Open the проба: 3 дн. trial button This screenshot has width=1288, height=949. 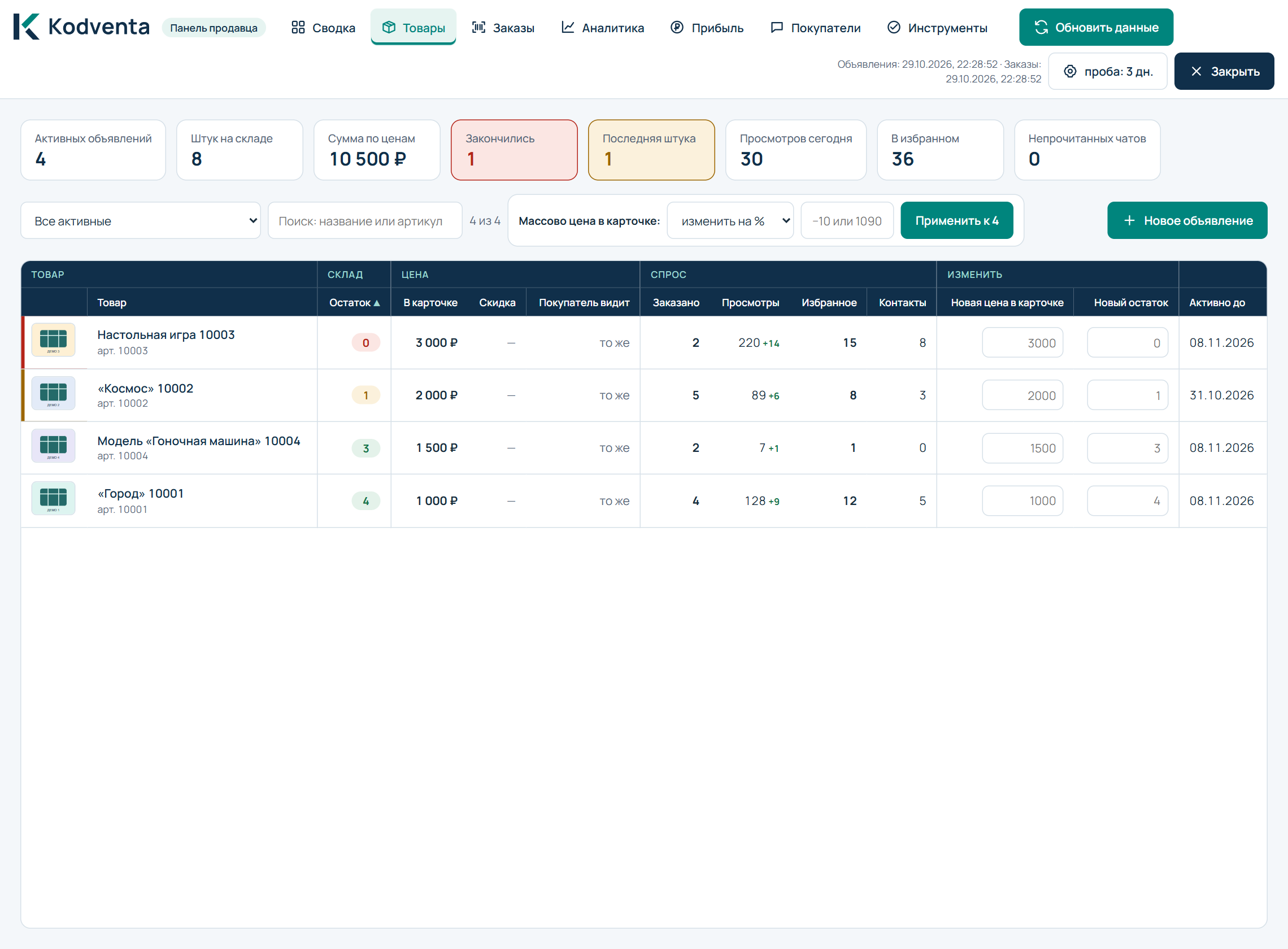[1107, 71]
